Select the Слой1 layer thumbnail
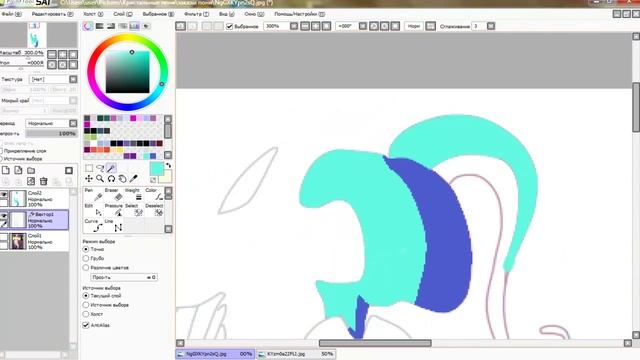Image resolution: width=640 pixels, height=360 pixels. pos(18,241)
